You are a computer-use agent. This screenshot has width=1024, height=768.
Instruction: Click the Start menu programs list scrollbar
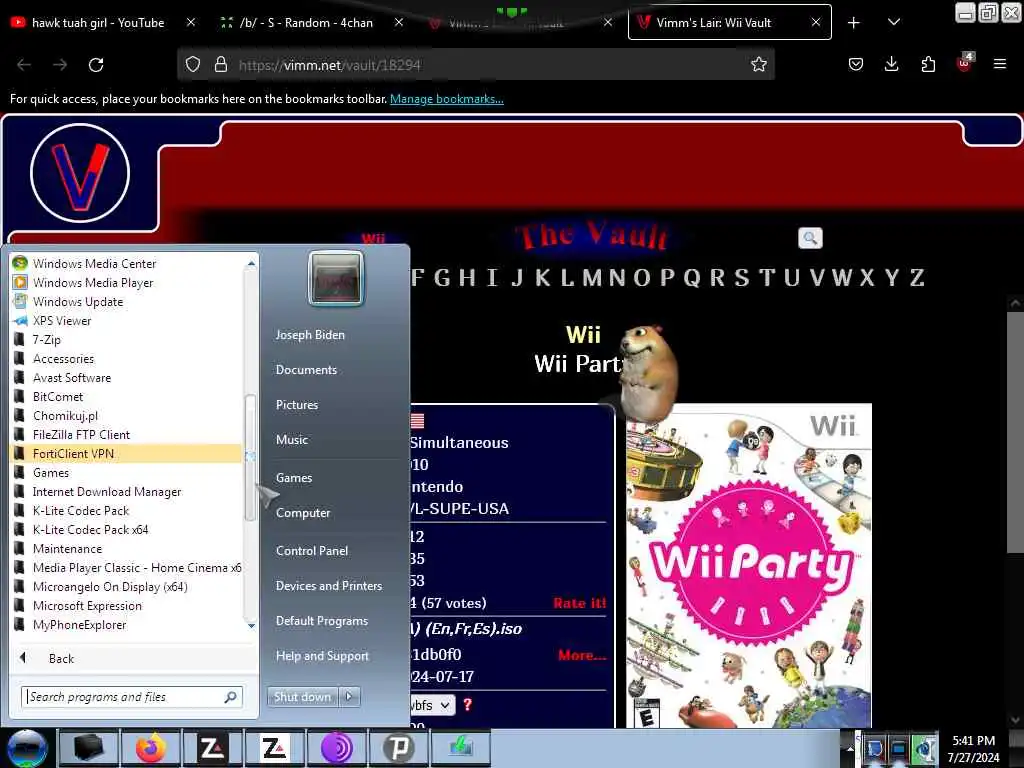(x=249, y=457)
